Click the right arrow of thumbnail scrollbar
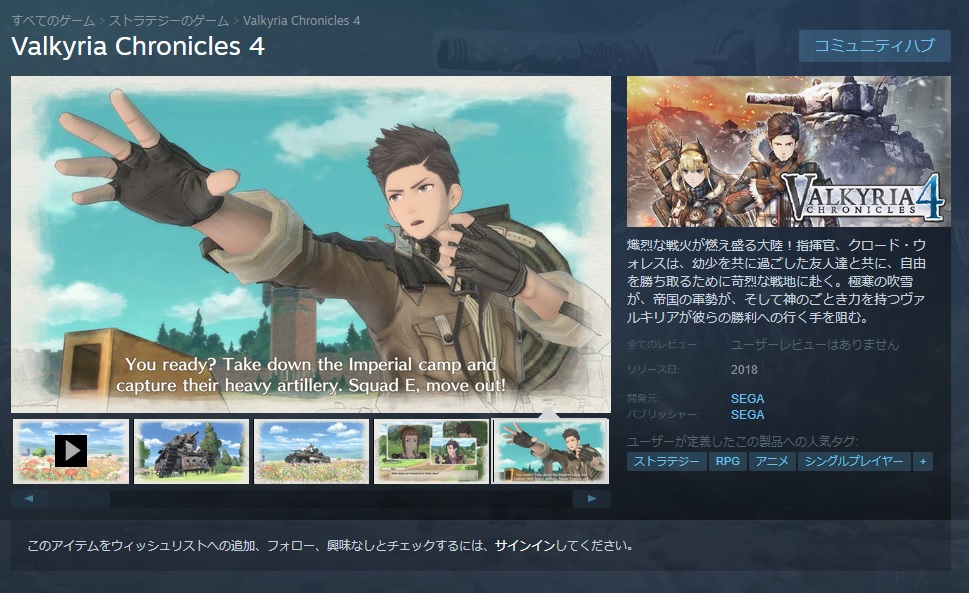 tap(591, 498)
